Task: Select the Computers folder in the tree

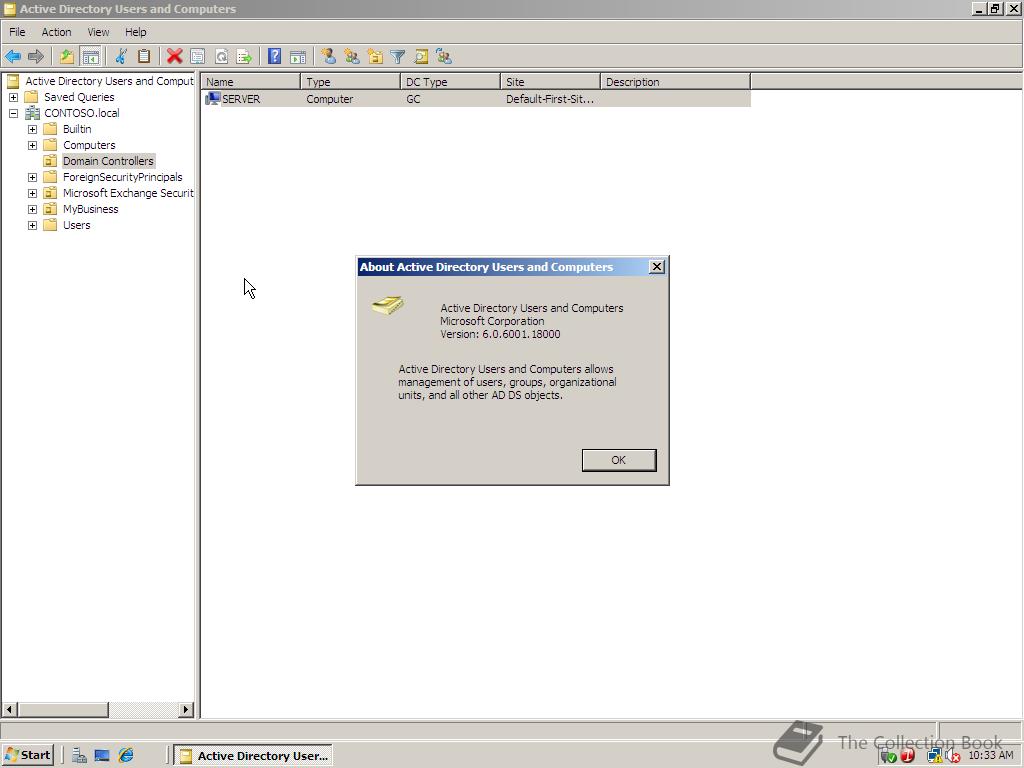Action: coord(89,145)
